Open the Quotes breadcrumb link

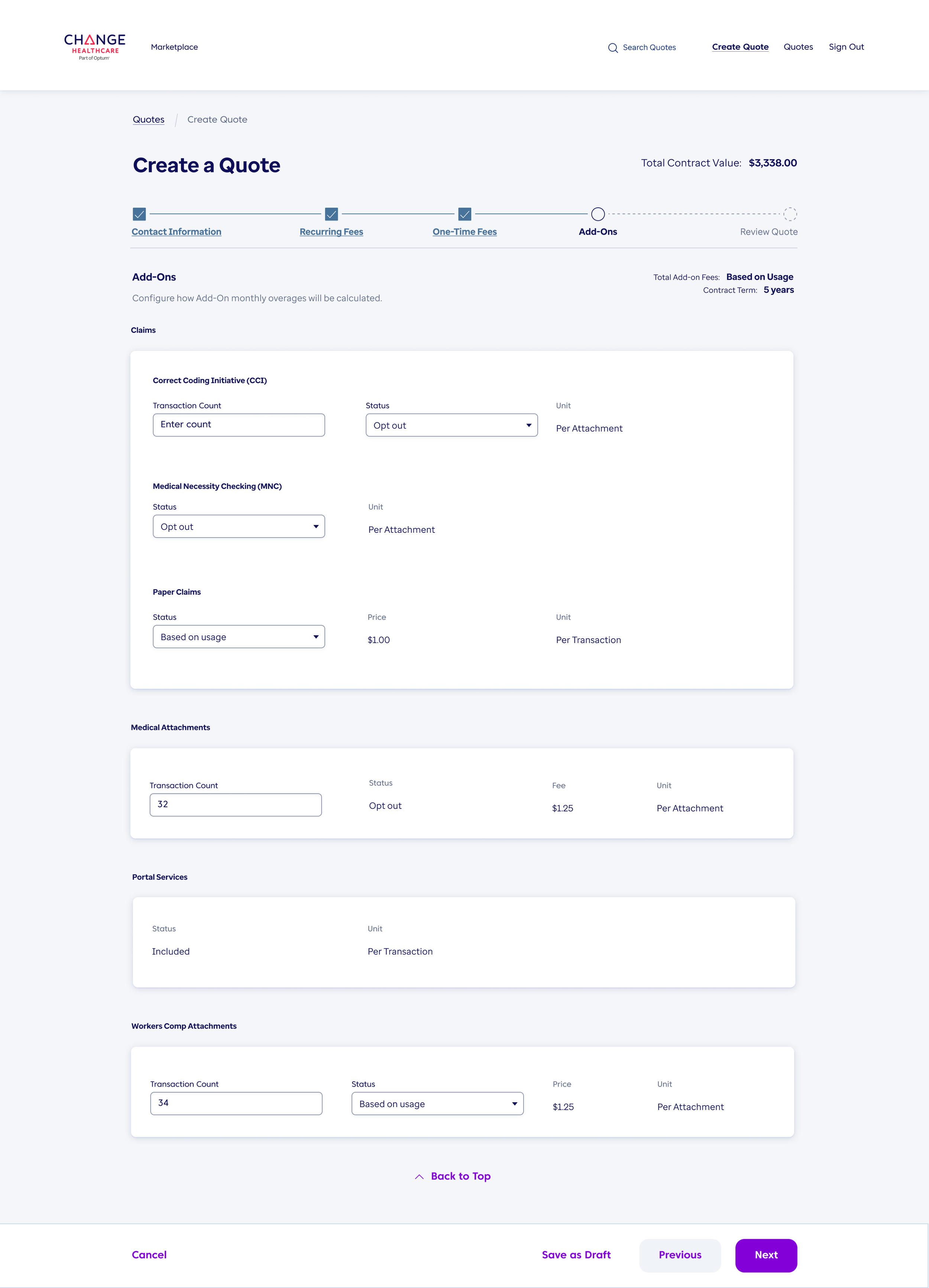click(148, 119)
